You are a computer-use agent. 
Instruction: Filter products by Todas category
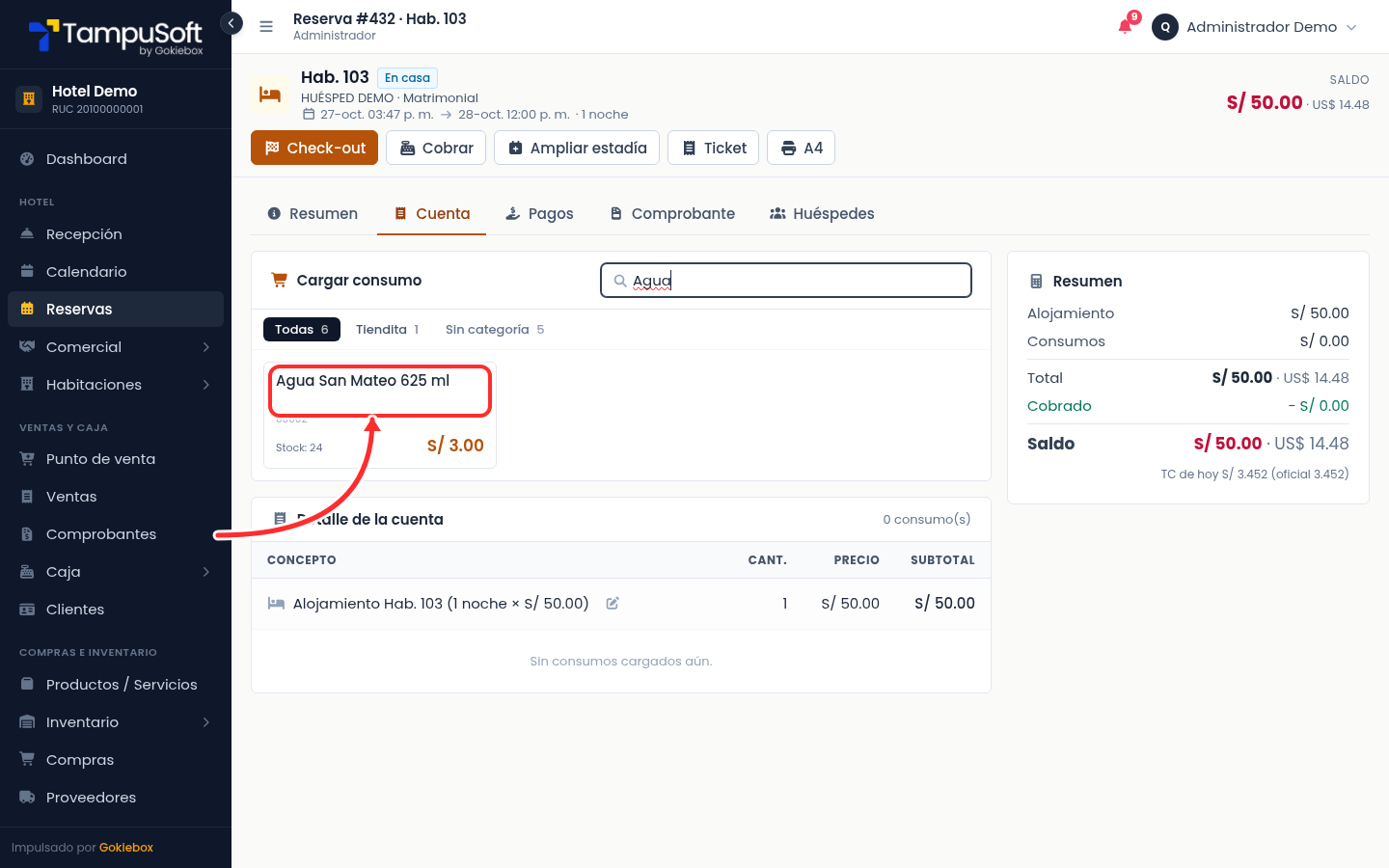pos(302,330)
